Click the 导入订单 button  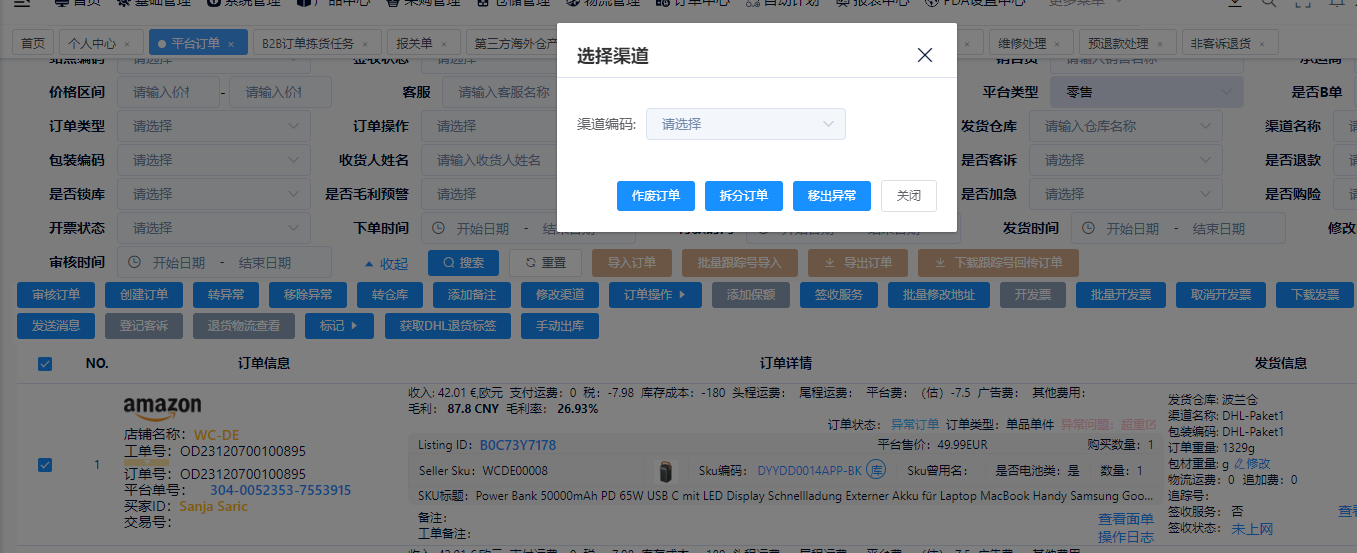[631, 263]
